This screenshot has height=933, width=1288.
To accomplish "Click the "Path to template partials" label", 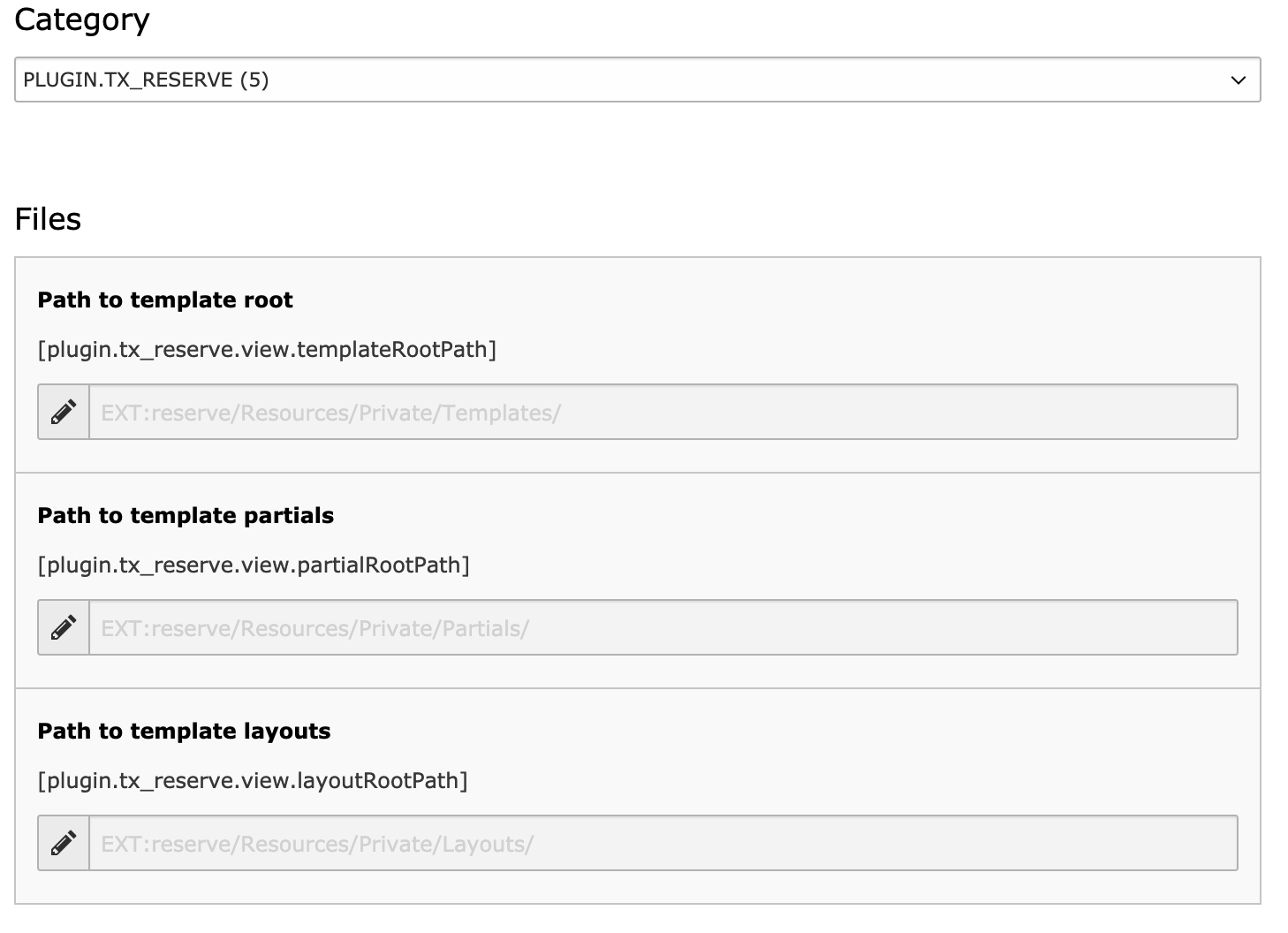I will click(x=186, y=516).
